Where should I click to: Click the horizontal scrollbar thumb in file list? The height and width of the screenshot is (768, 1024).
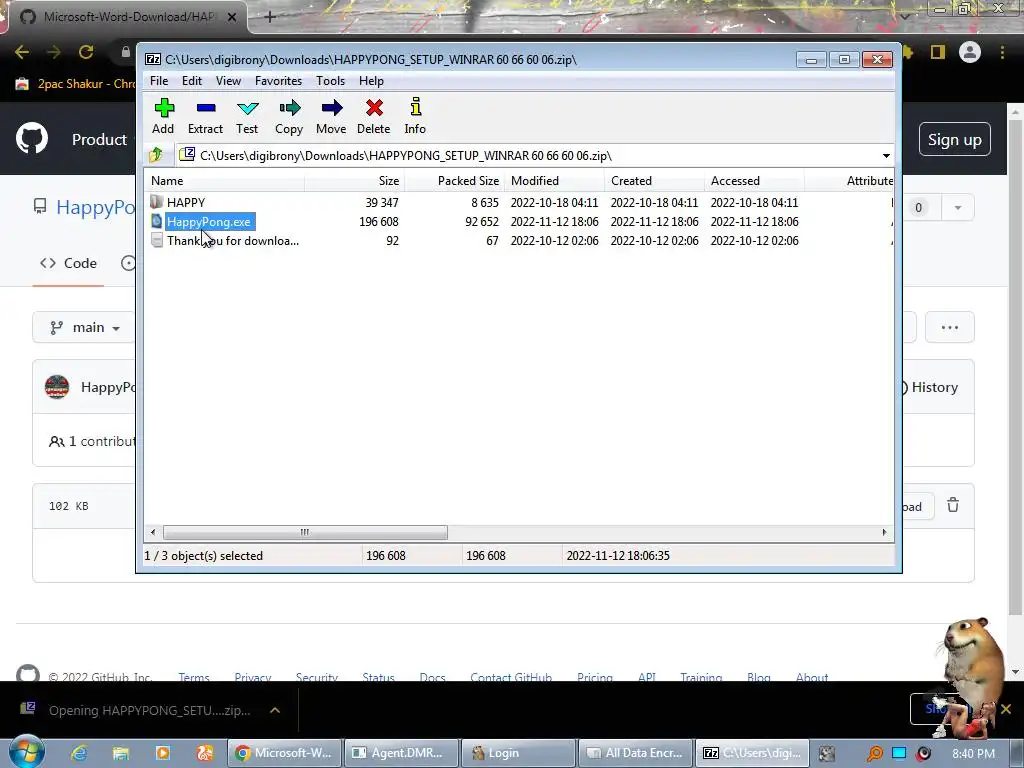[x=305, y=532]
